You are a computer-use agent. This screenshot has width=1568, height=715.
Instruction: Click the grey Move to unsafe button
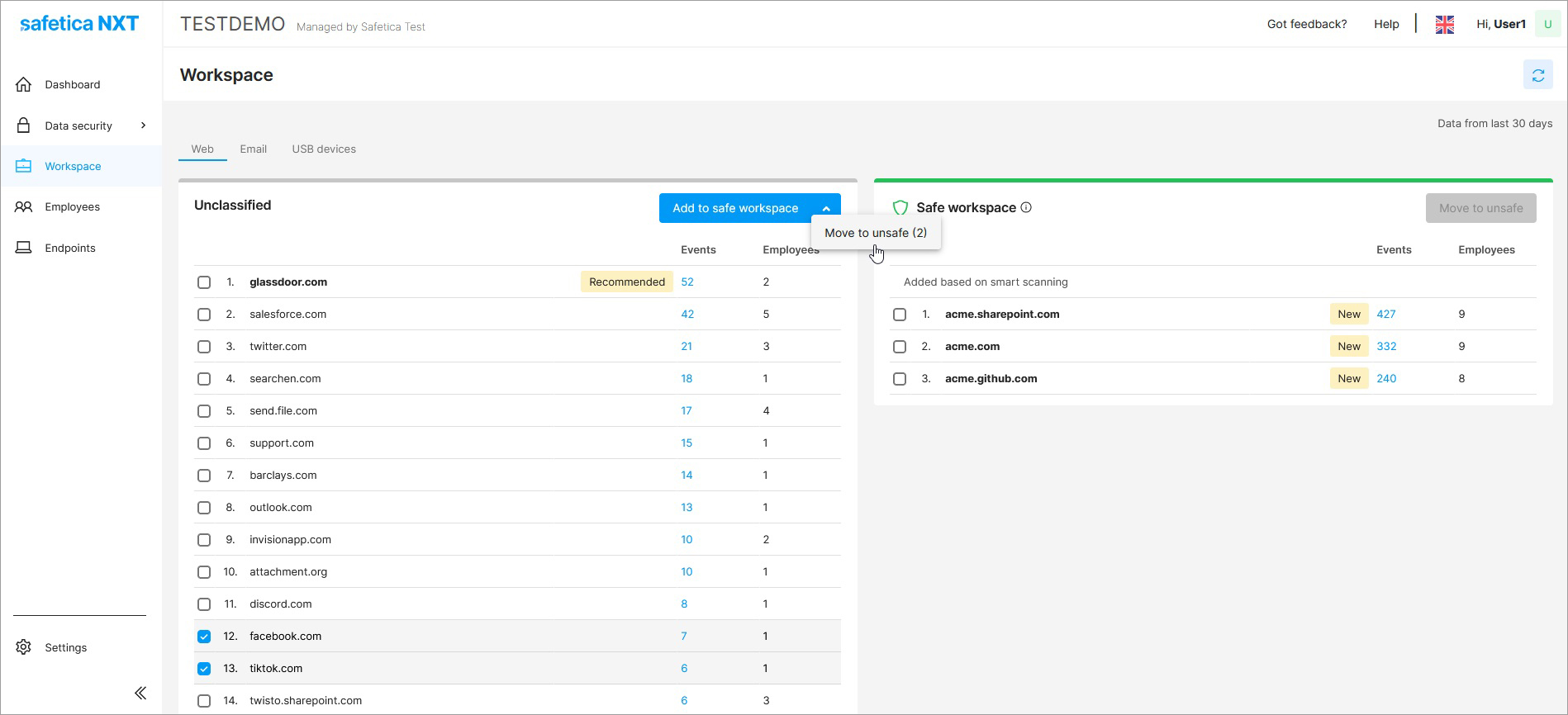tap(1480, 208)
